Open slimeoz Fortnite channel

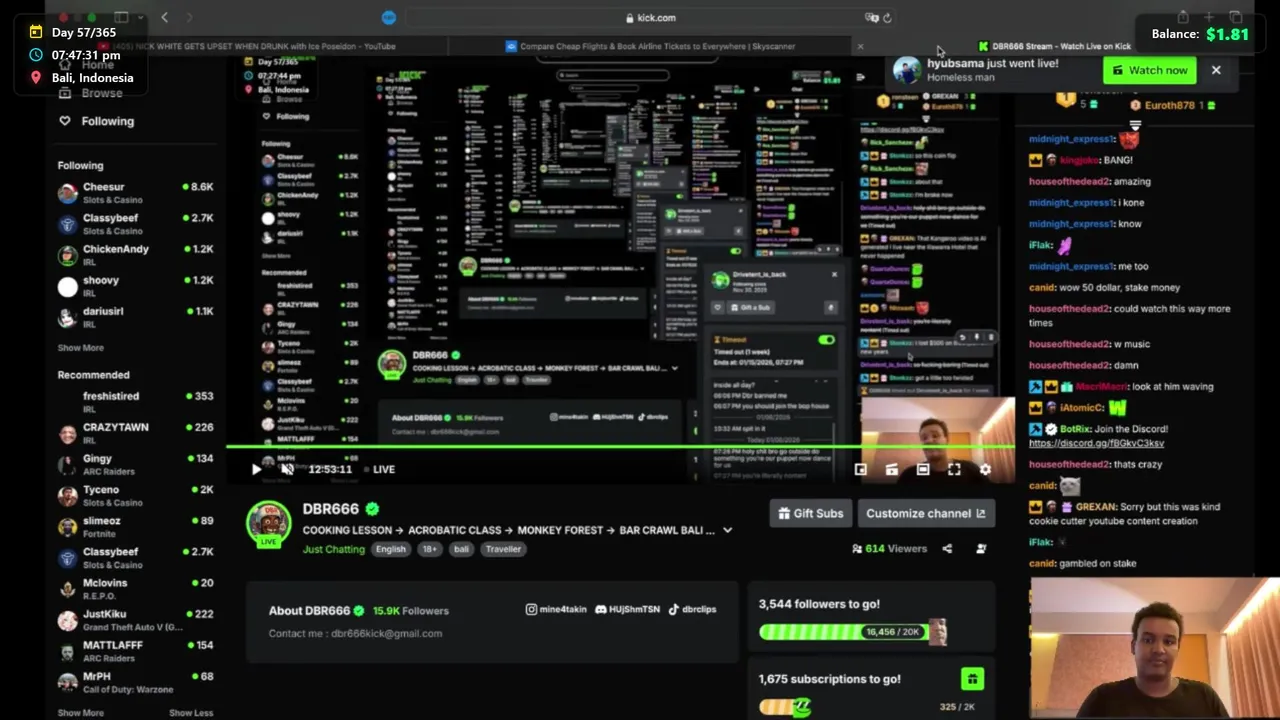[135, 526]
